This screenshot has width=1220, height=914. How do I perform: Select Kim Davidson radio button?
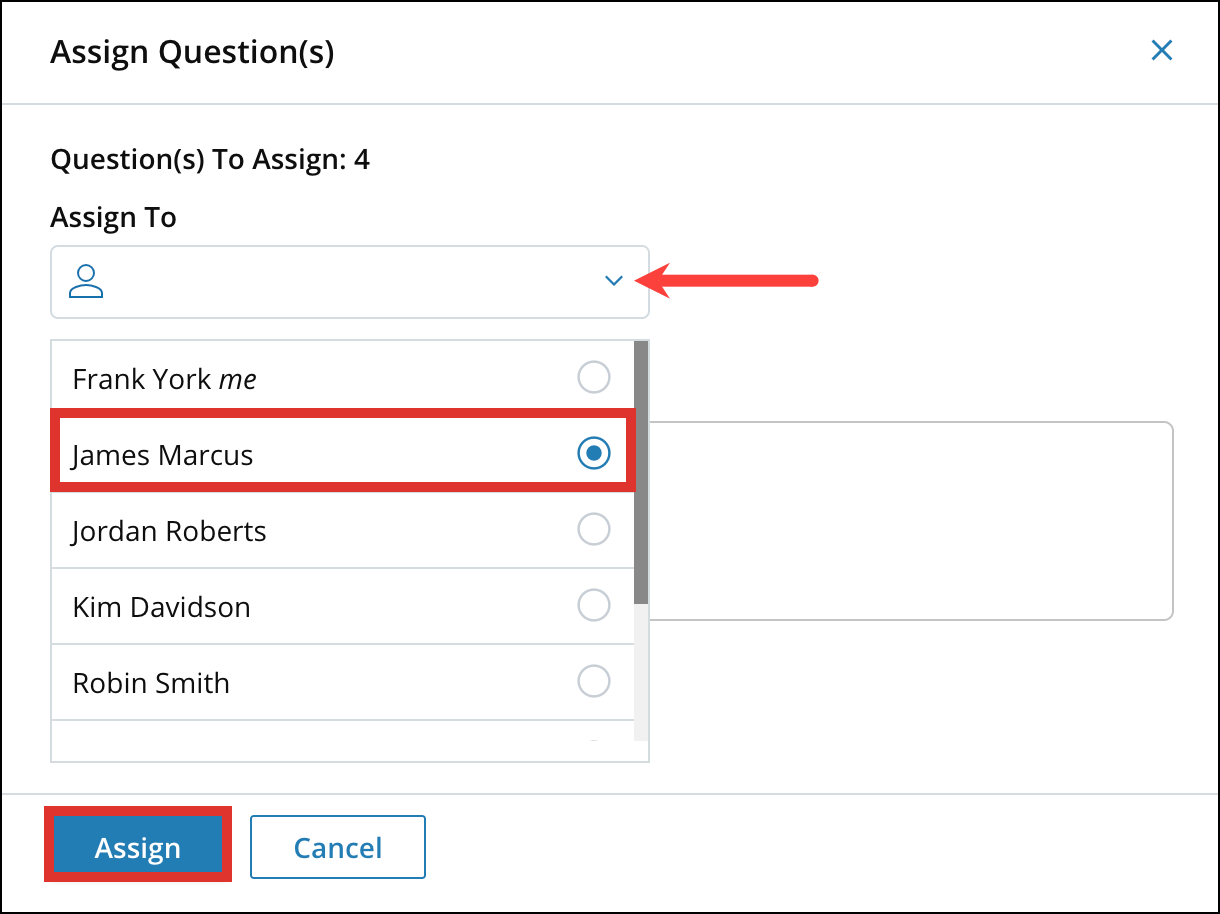coord(594,605)
